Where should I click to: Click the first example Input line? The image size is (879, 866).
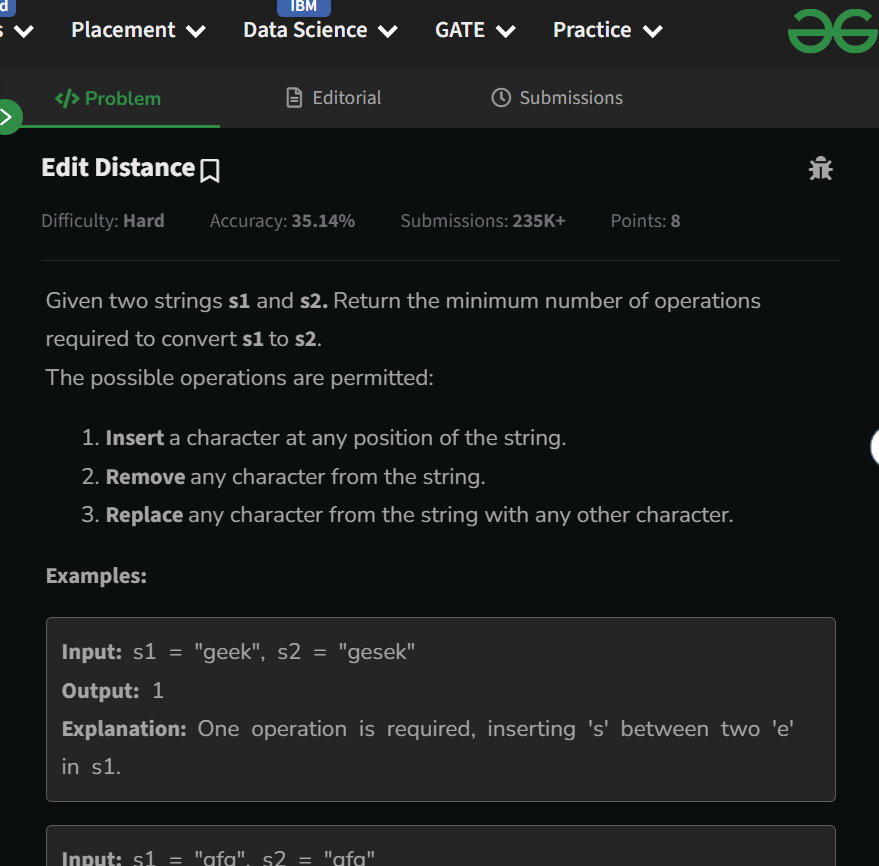point(238,652)
